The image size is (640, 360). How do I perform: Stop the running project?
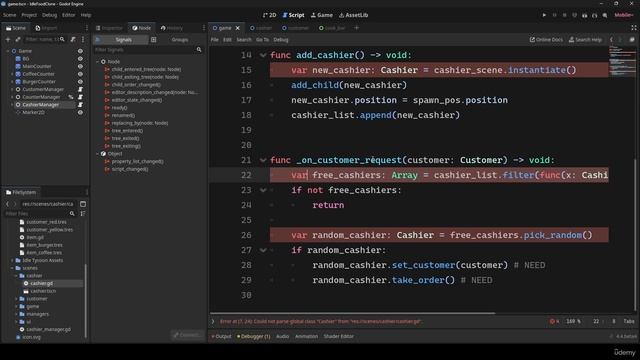[x=564, y=15]
